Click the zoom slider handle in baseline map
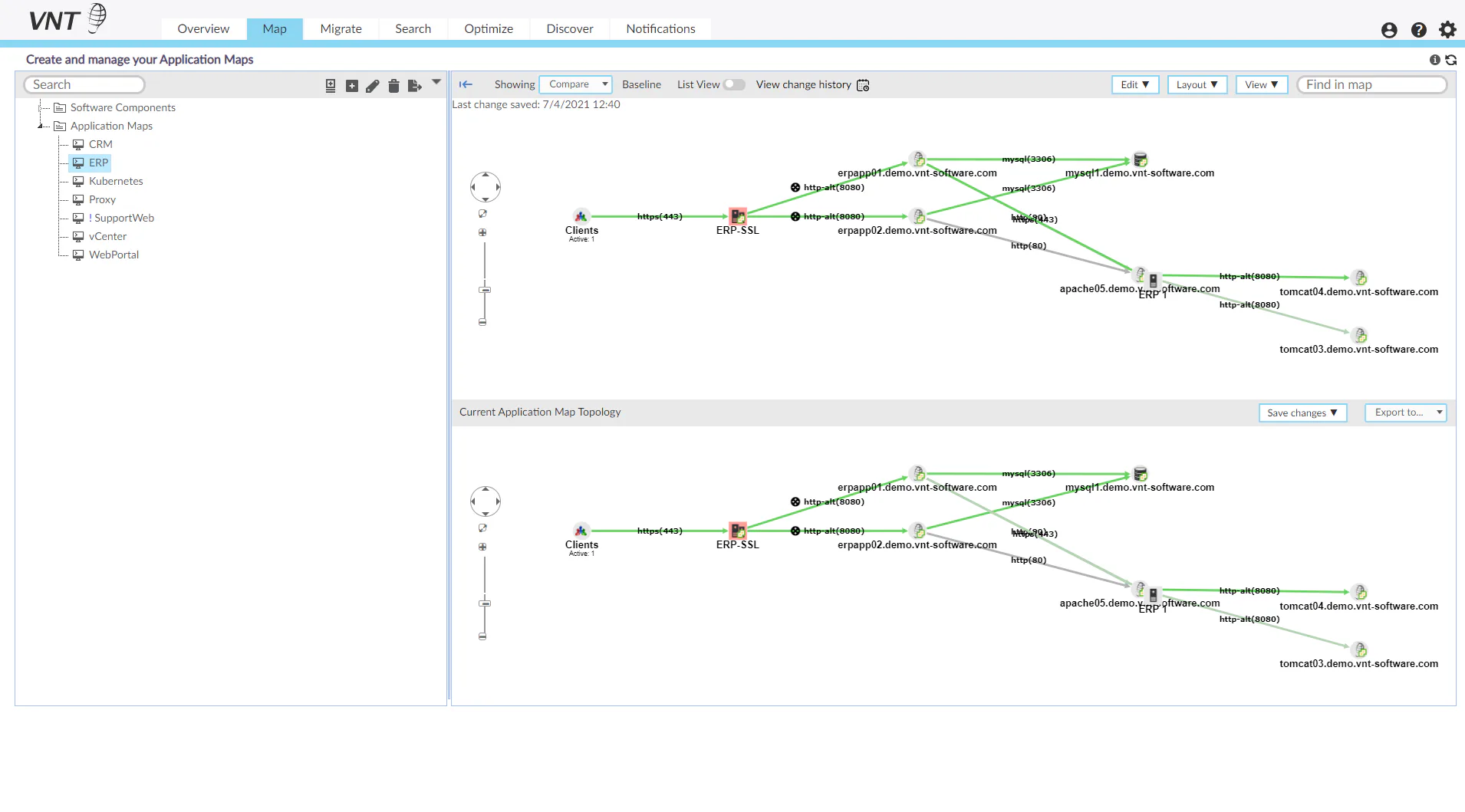This screenshot has height=812, width=1465. 485,290
